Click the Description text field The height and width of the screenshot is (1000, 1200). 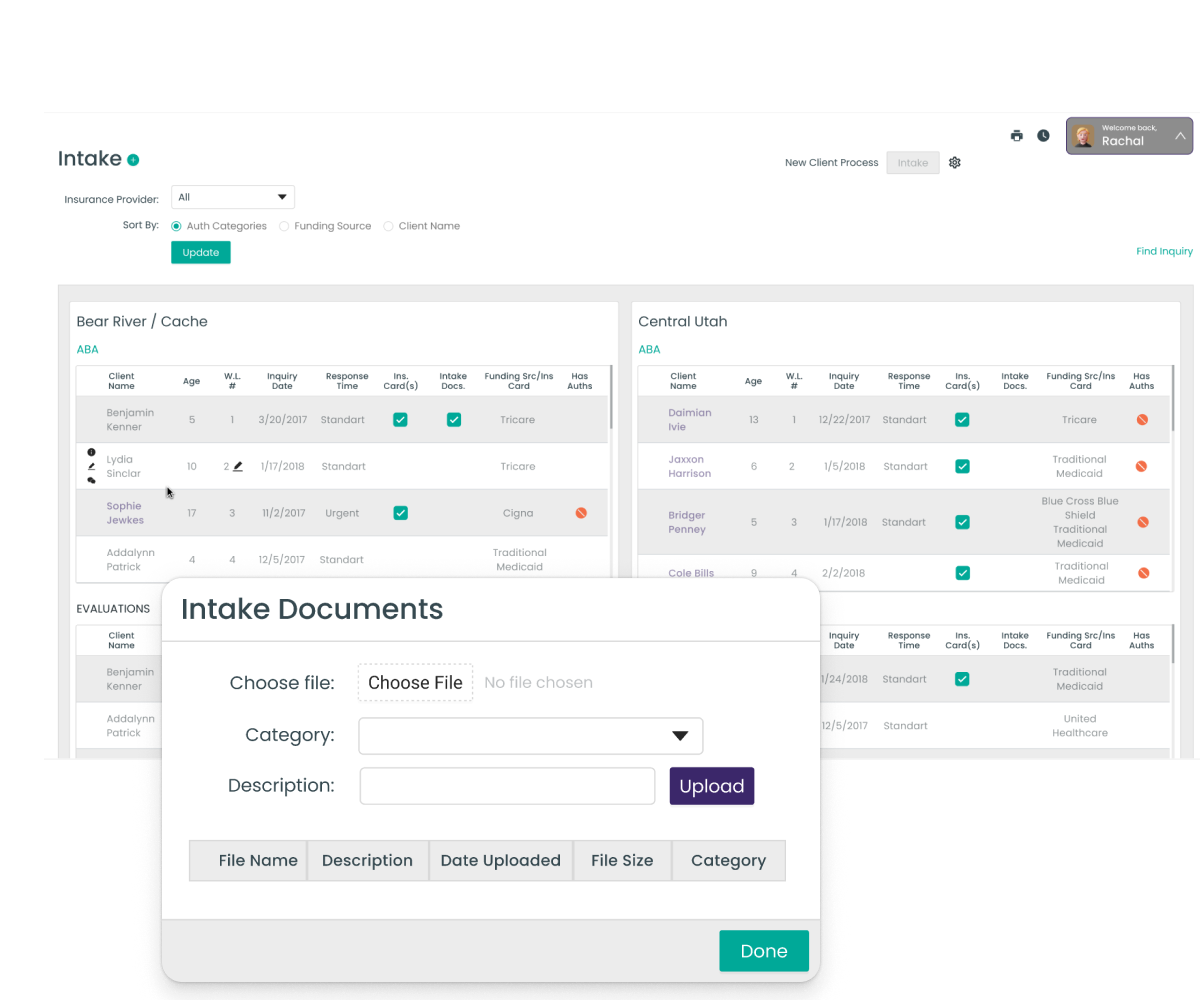coord(507,786)
